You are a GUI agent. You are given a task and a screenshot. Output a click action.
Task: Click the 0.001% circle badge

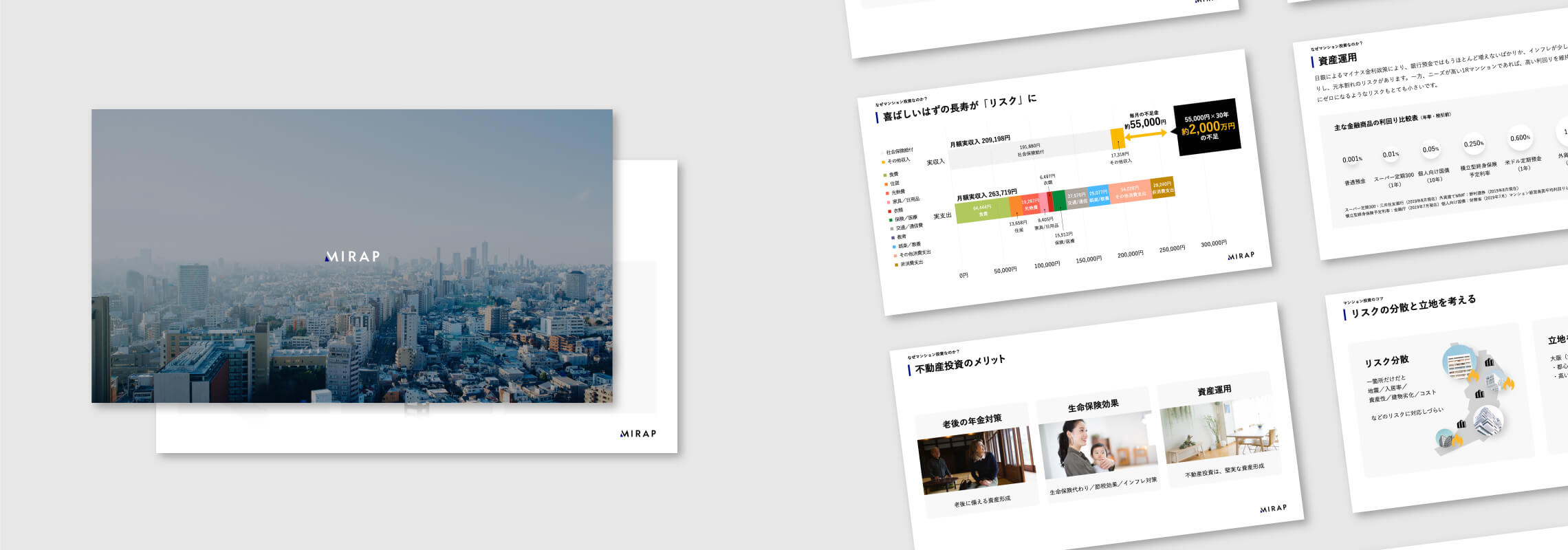pyautogui.click(x=1352, y=159)
